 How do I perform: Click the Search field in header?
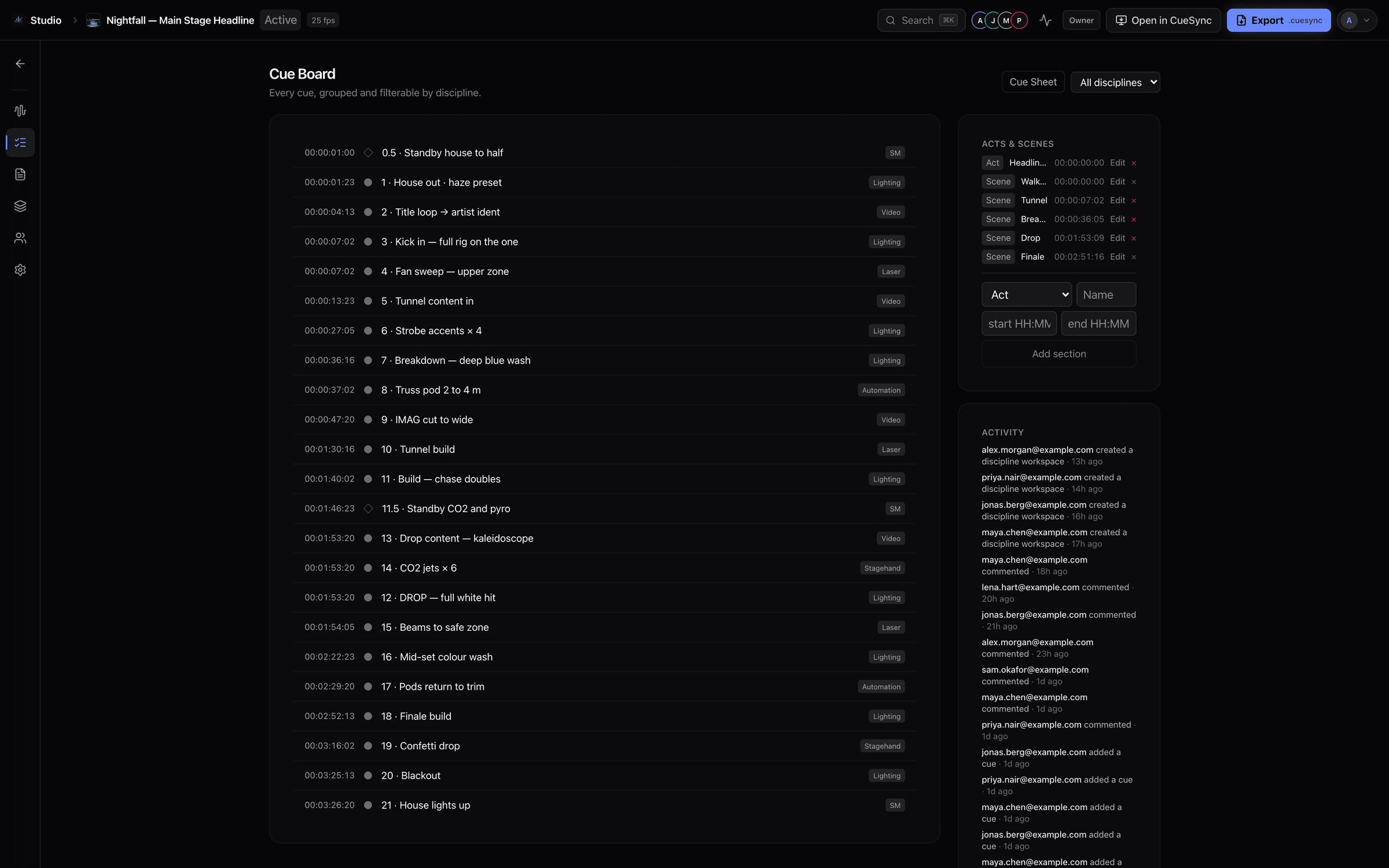coord(921,20)
